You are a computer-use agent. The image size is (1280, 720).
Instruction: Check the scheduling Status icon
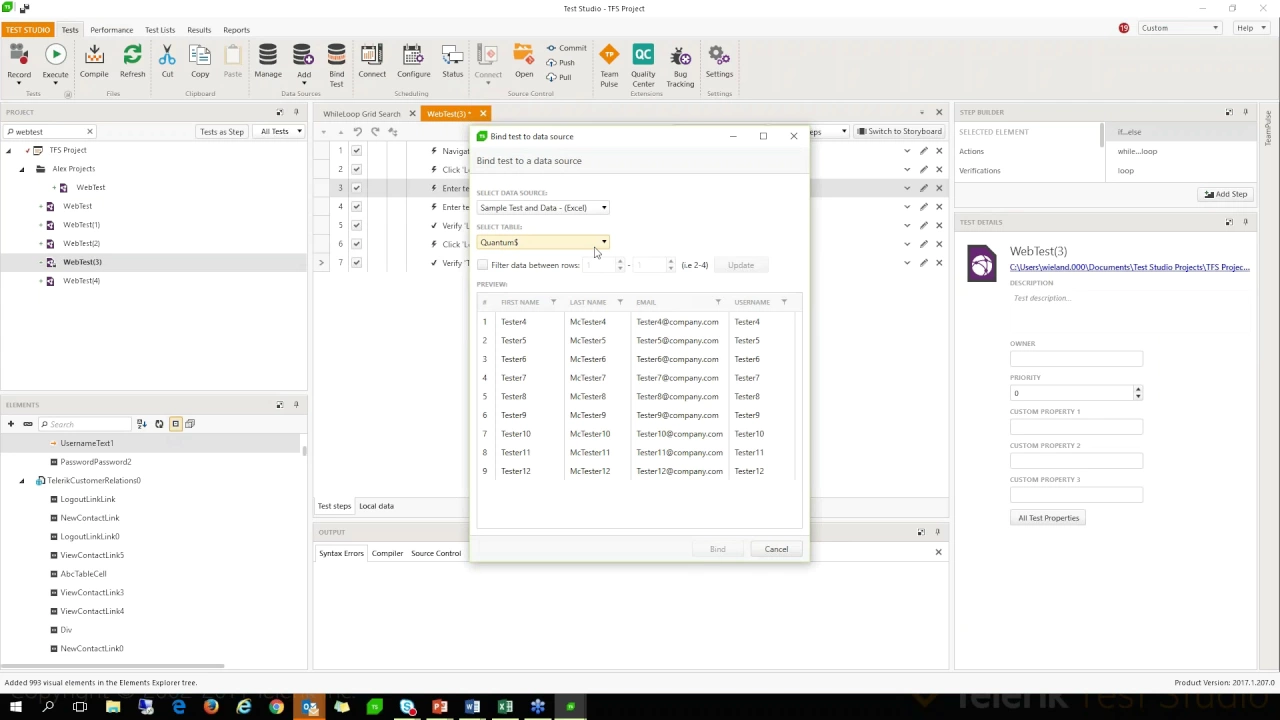pos(452,62)
